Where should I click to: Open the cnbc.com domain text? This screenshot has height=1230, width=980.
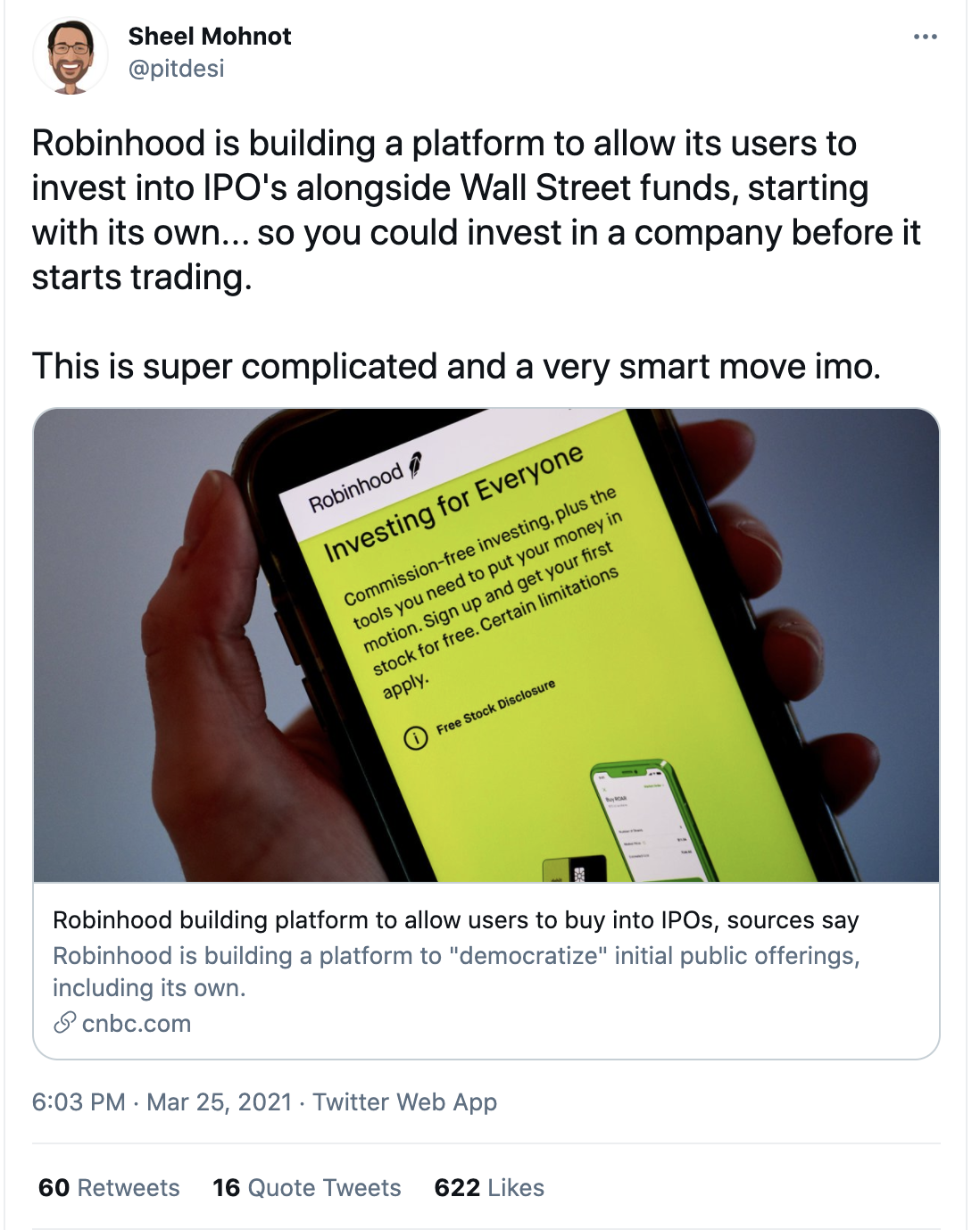(137, 1024)
